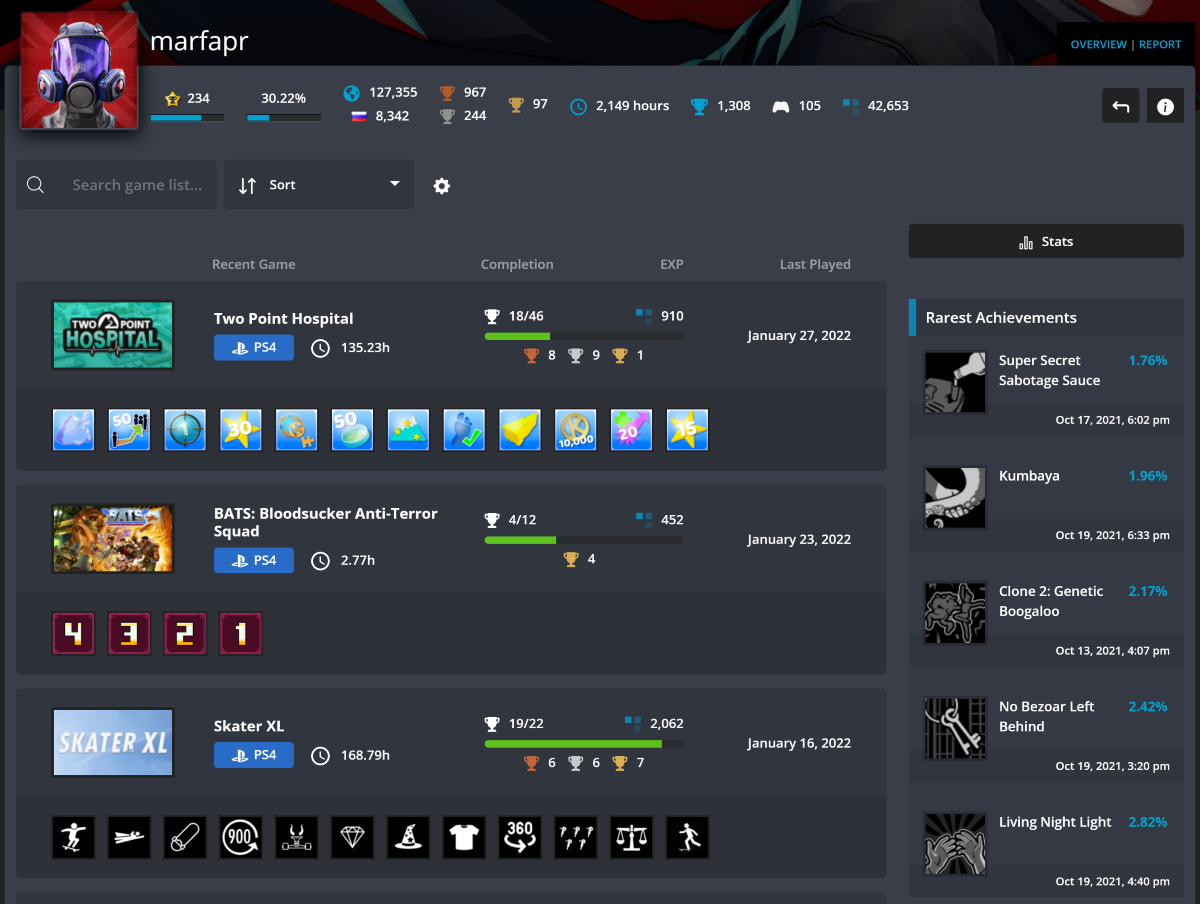Viewport: 1200px width, 904px height.
Task: Select the Skater XL skateboard deck trophy
Action: point(186,838)
